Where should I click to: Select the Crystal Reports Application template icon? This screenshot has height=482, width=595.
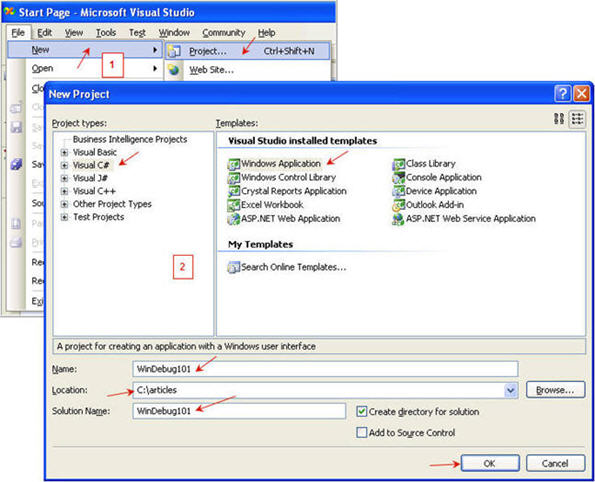tap(233, 191)
